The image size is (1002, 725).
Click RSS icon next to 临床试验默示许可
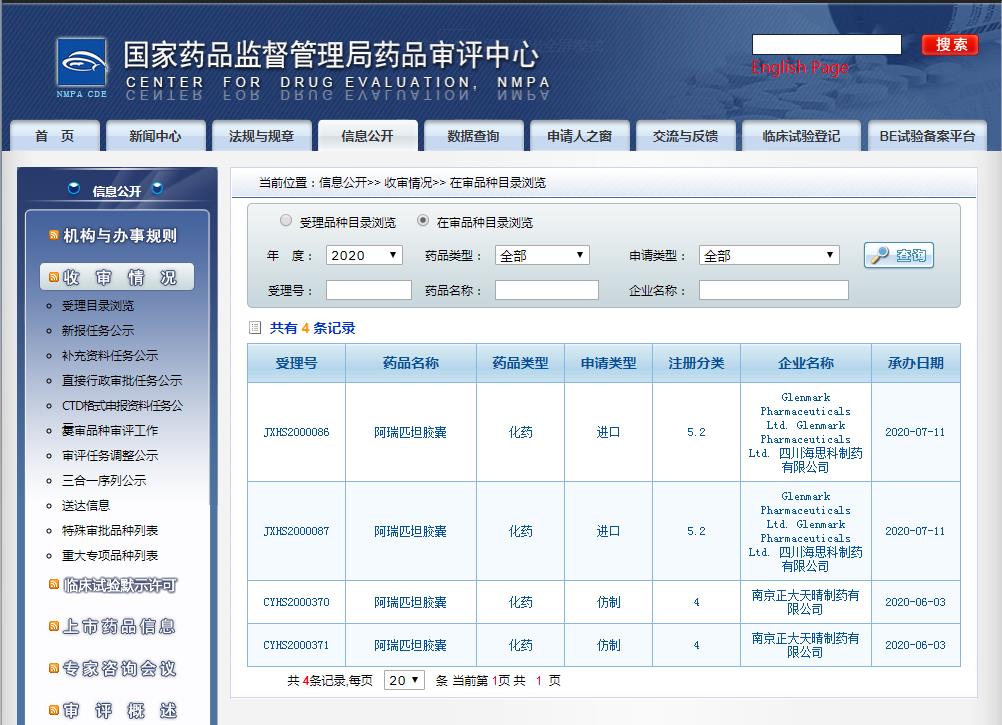[54, 584]
